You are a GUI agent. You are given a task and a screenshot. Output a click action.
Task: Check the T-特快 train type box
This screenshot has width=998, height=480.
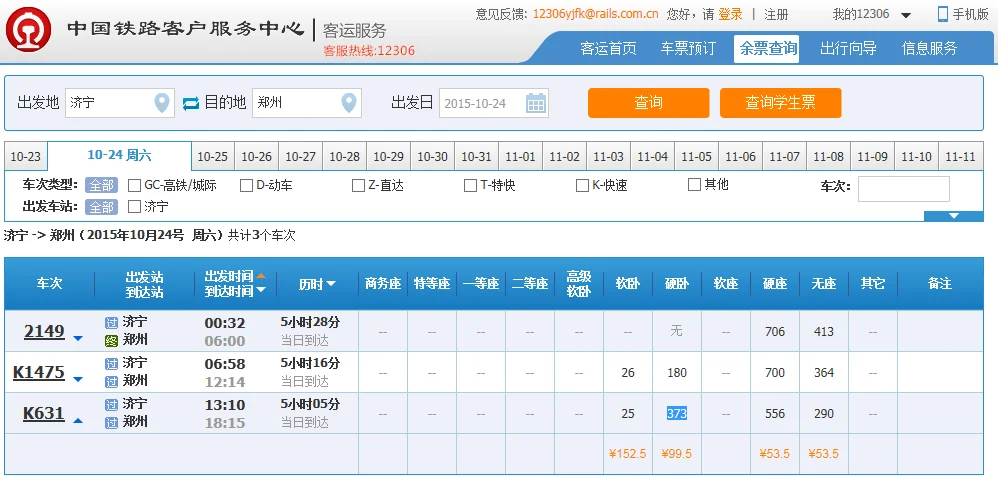470,186
